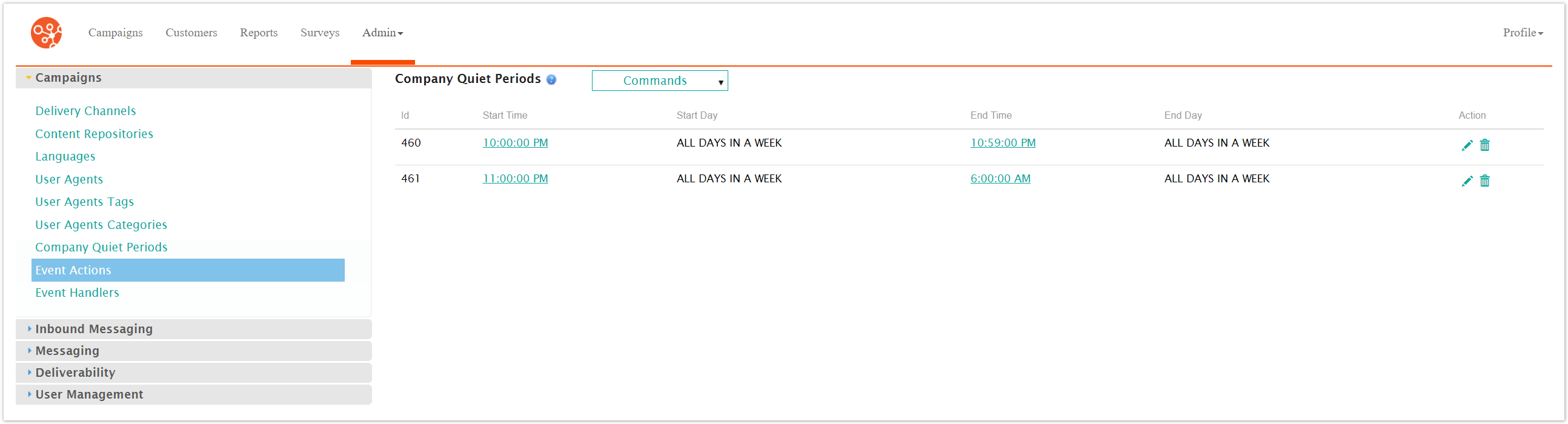
Task: Go to the Reports menu
Action: coord(258,33)
